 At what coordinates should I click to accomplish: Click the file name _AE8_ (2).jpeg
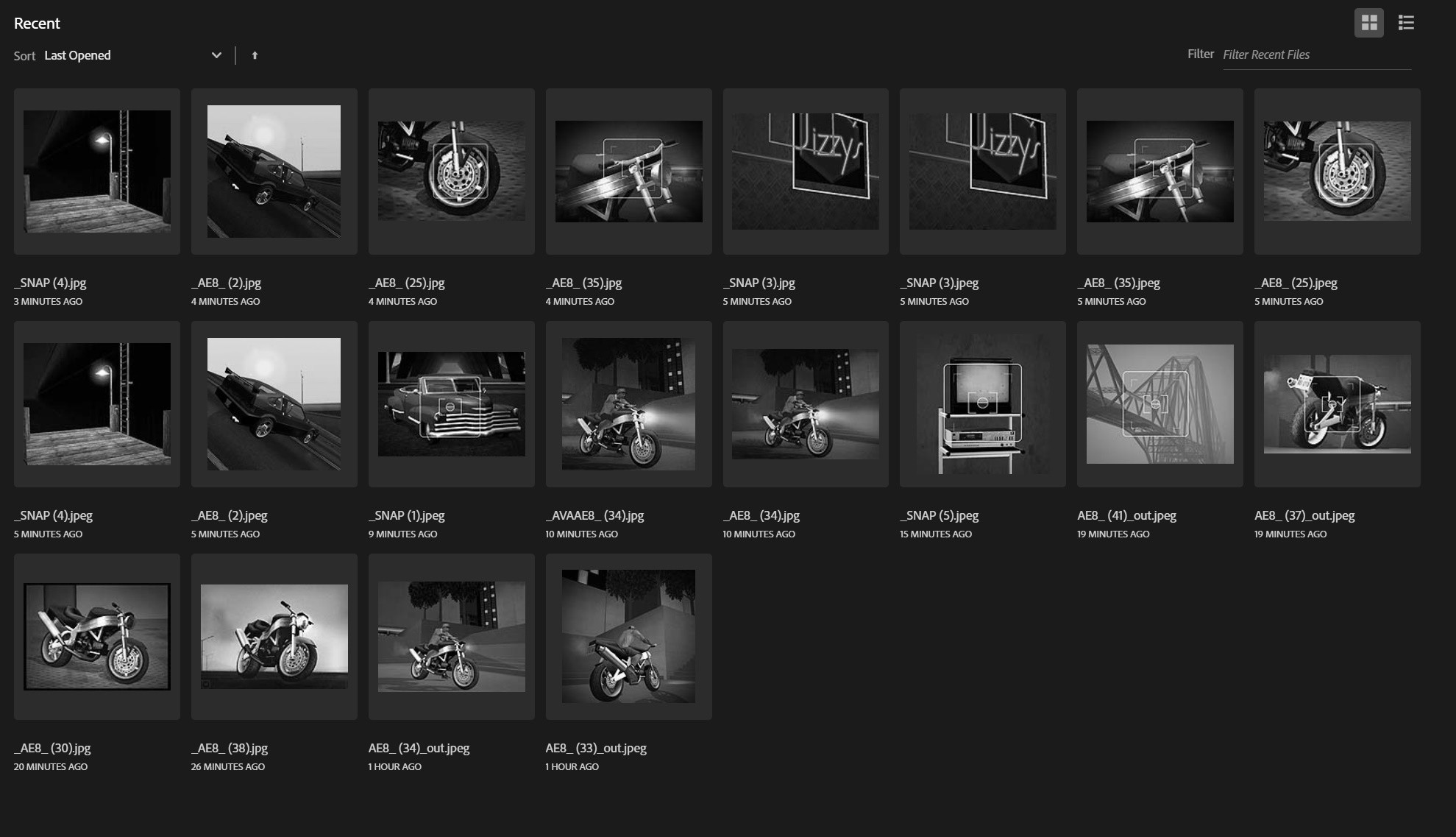point(229,515)
